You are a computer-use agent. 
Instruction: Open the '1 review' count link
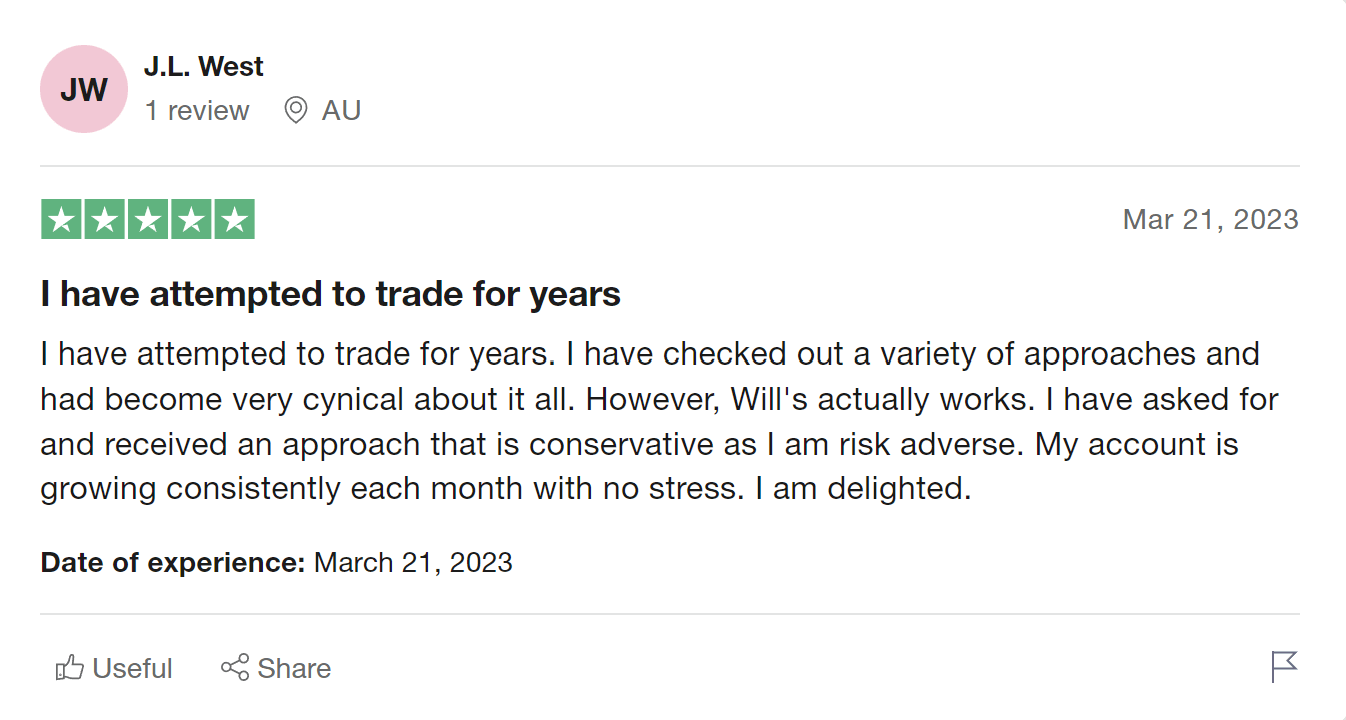click(x=197, y=110)
